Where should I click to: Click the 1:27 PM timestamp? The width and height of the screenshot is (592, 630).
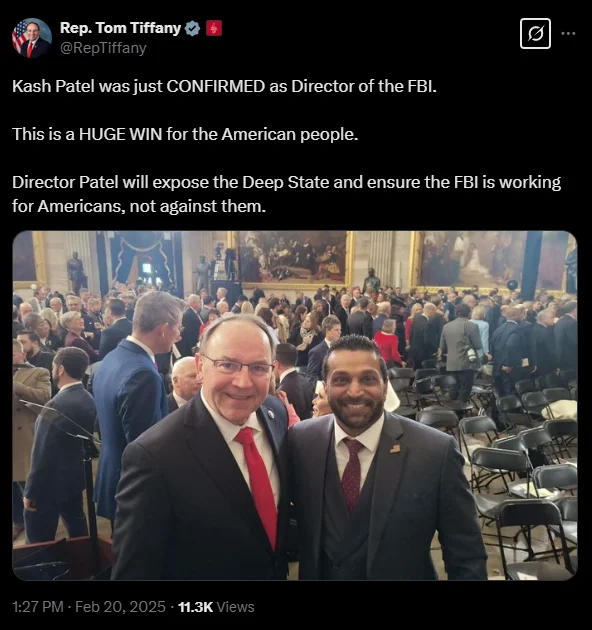pos(38,606)
